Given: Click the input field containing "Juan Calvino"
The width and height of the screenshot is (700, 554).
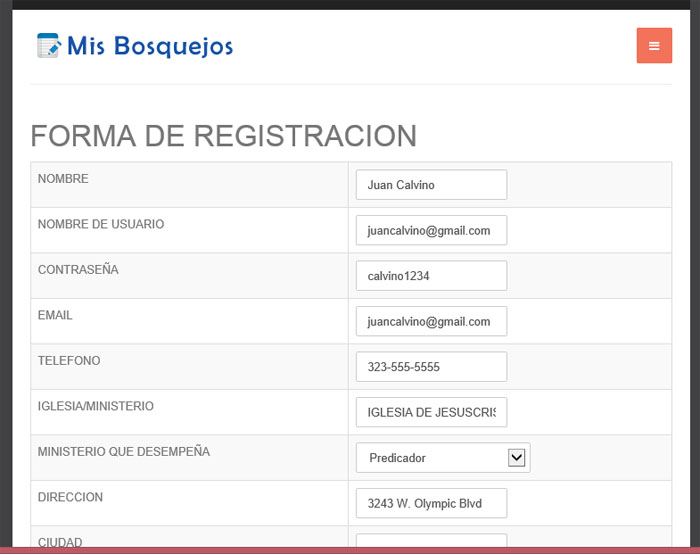Looking at the screenshot, I should (x=431, y=185).
